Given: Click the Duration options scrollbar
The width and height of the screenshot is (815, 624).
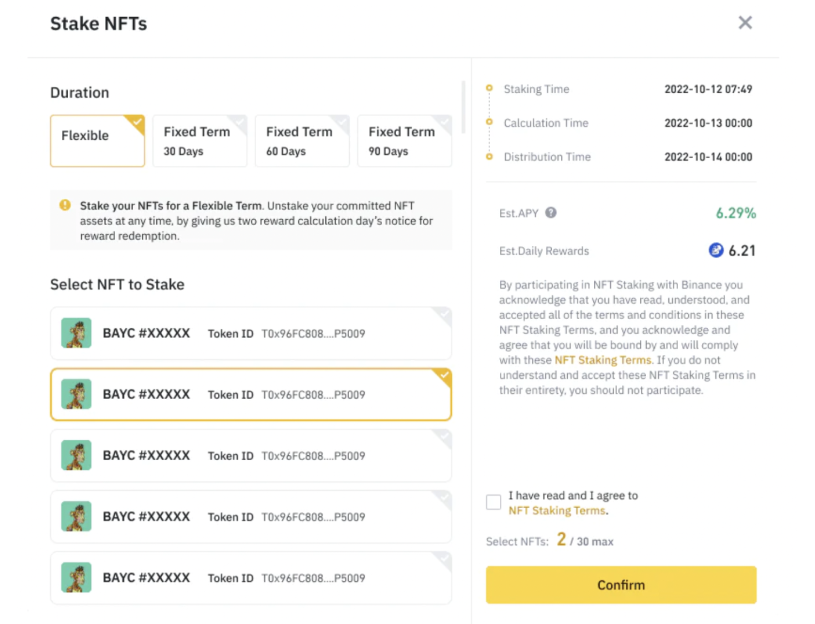Looking at the screenshot, I should (463, 107).
